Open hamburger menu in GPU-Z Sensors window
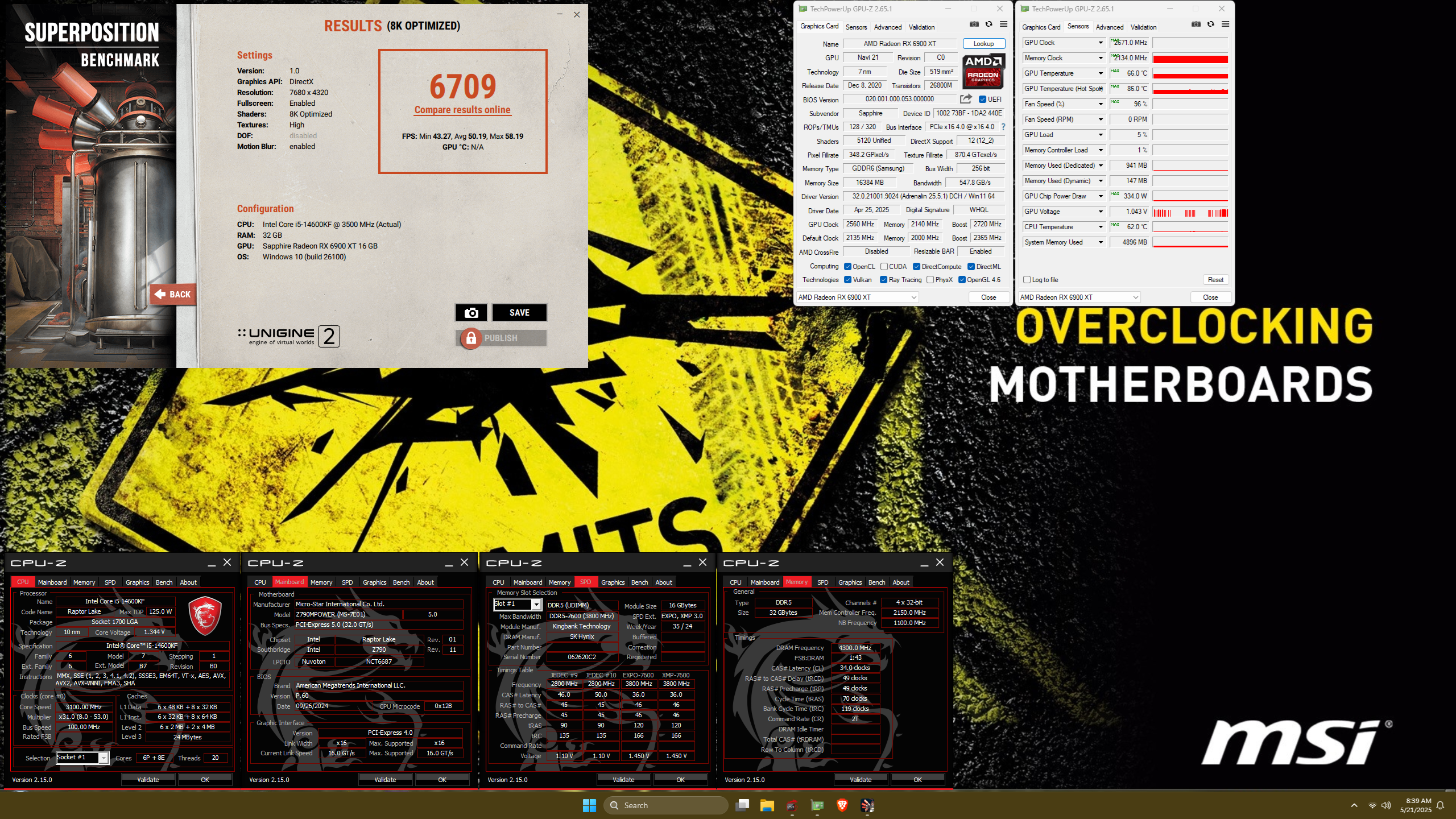Screen dimensions: 1456x819 coord(1226,24)
